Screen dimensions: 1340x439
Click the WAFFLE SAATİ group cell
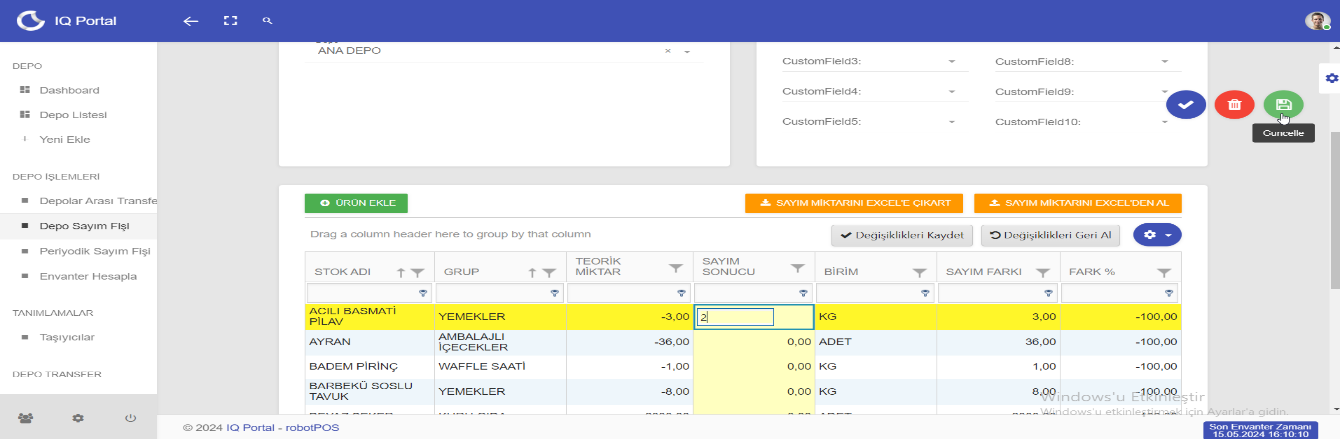tap(500, 366)
